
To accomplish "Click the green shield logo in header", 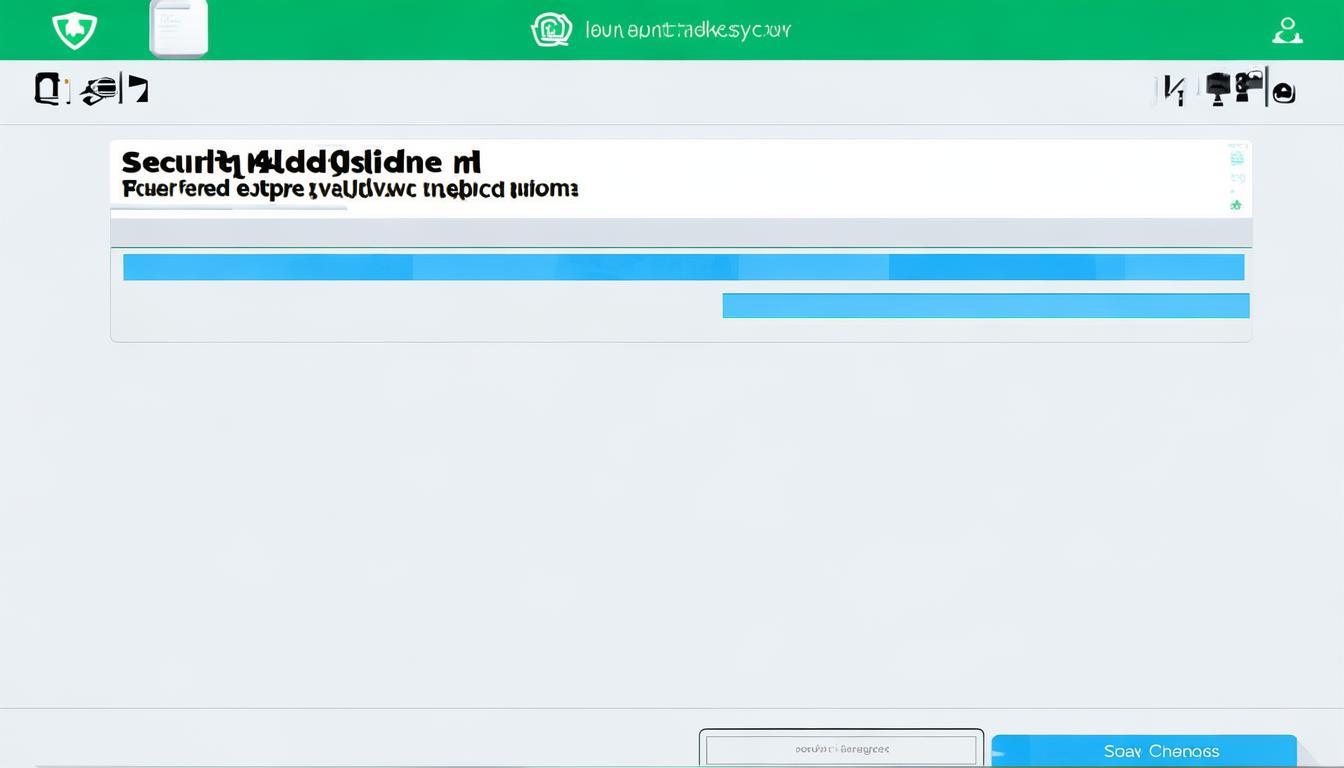I will click(74, 30).
